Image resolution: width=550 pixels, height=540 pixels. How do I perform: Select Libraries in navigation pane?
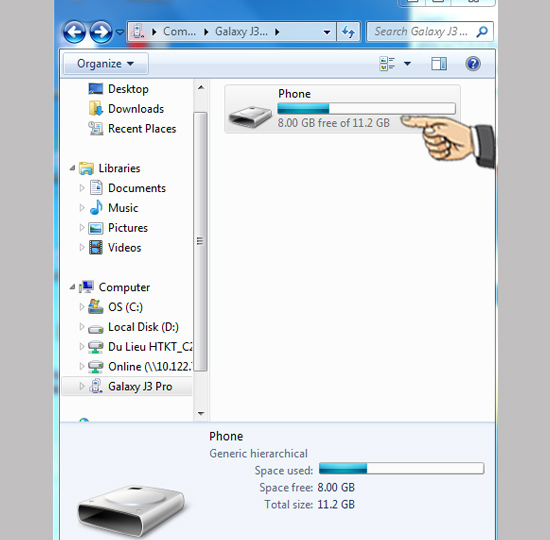(119, 168)
